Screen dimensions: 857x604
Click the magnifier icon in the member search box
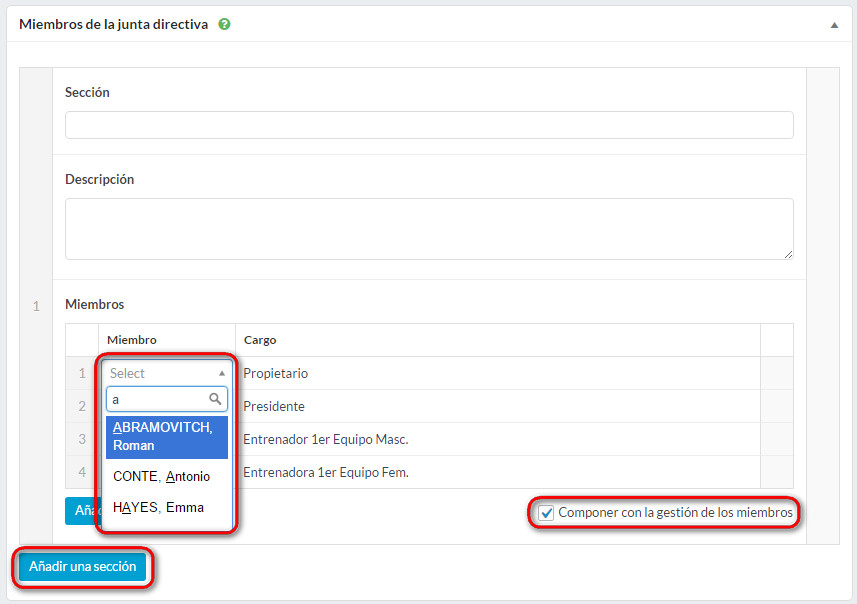(x=215, y=399)
